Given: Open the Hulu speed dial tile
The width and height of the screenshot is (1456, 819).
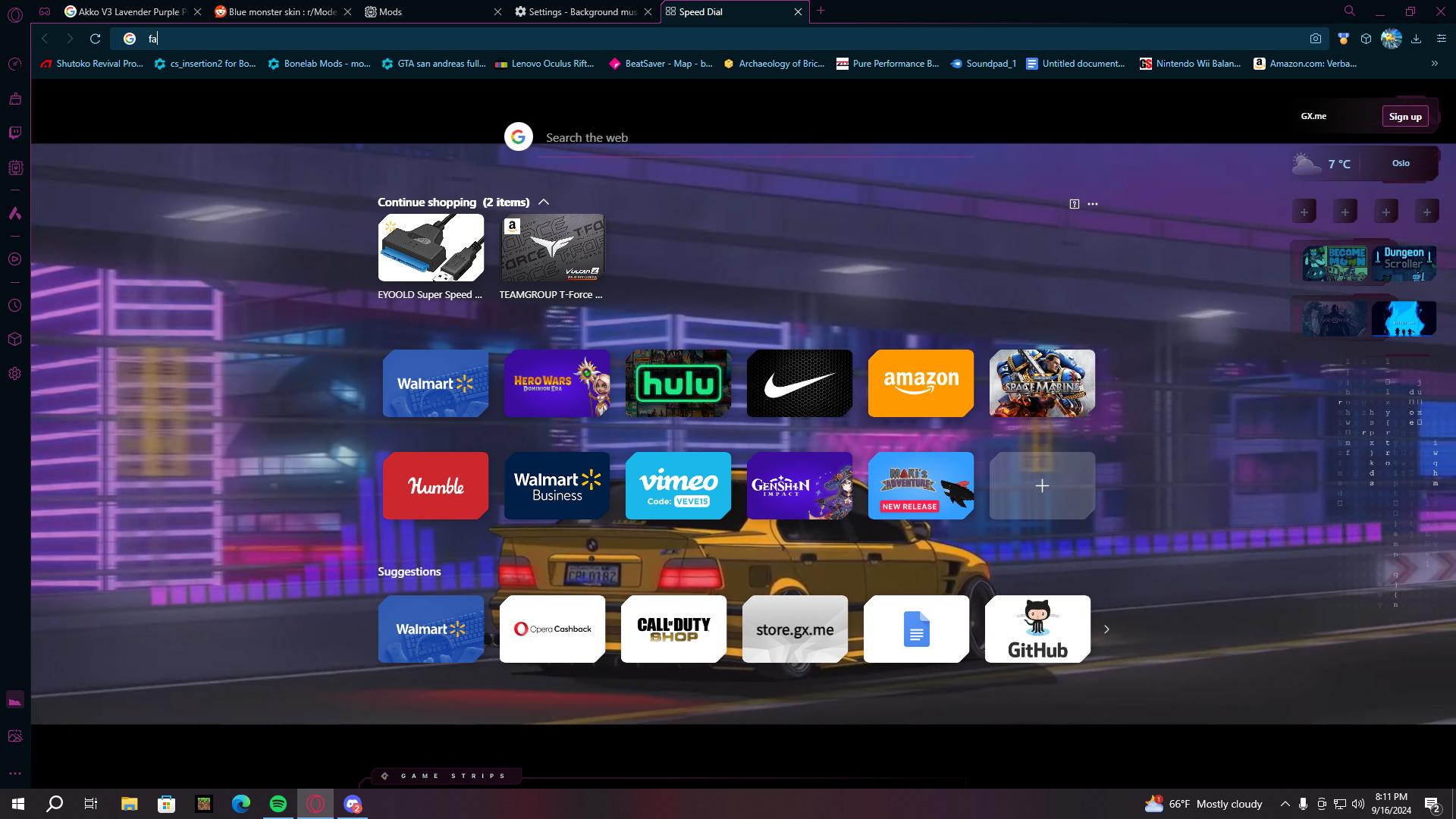Looking at the screenshot, I should tap(678, 384).
